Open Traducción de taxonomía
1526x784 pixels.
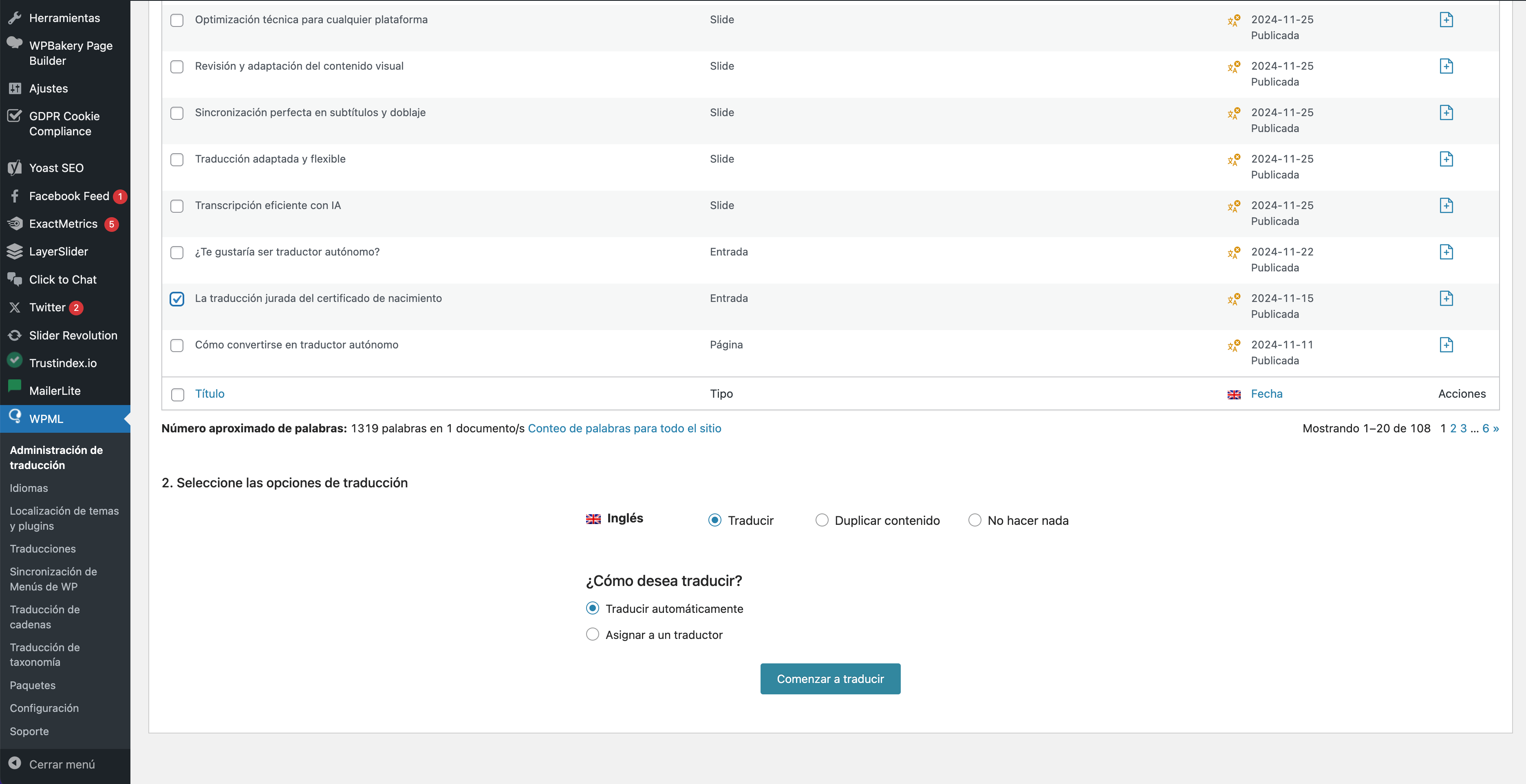tap(44, 654)
